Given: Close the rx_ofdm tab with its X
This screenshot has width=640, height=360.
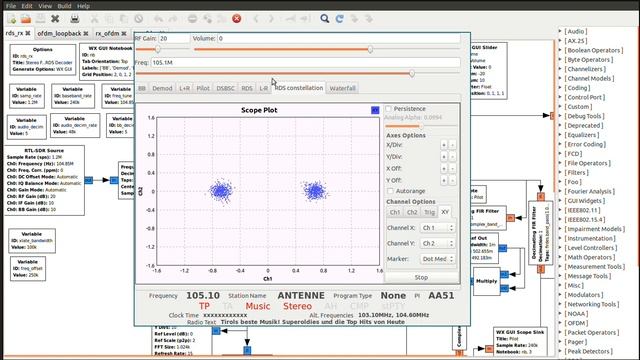Looking at the screenshot, I should (124, 33).
